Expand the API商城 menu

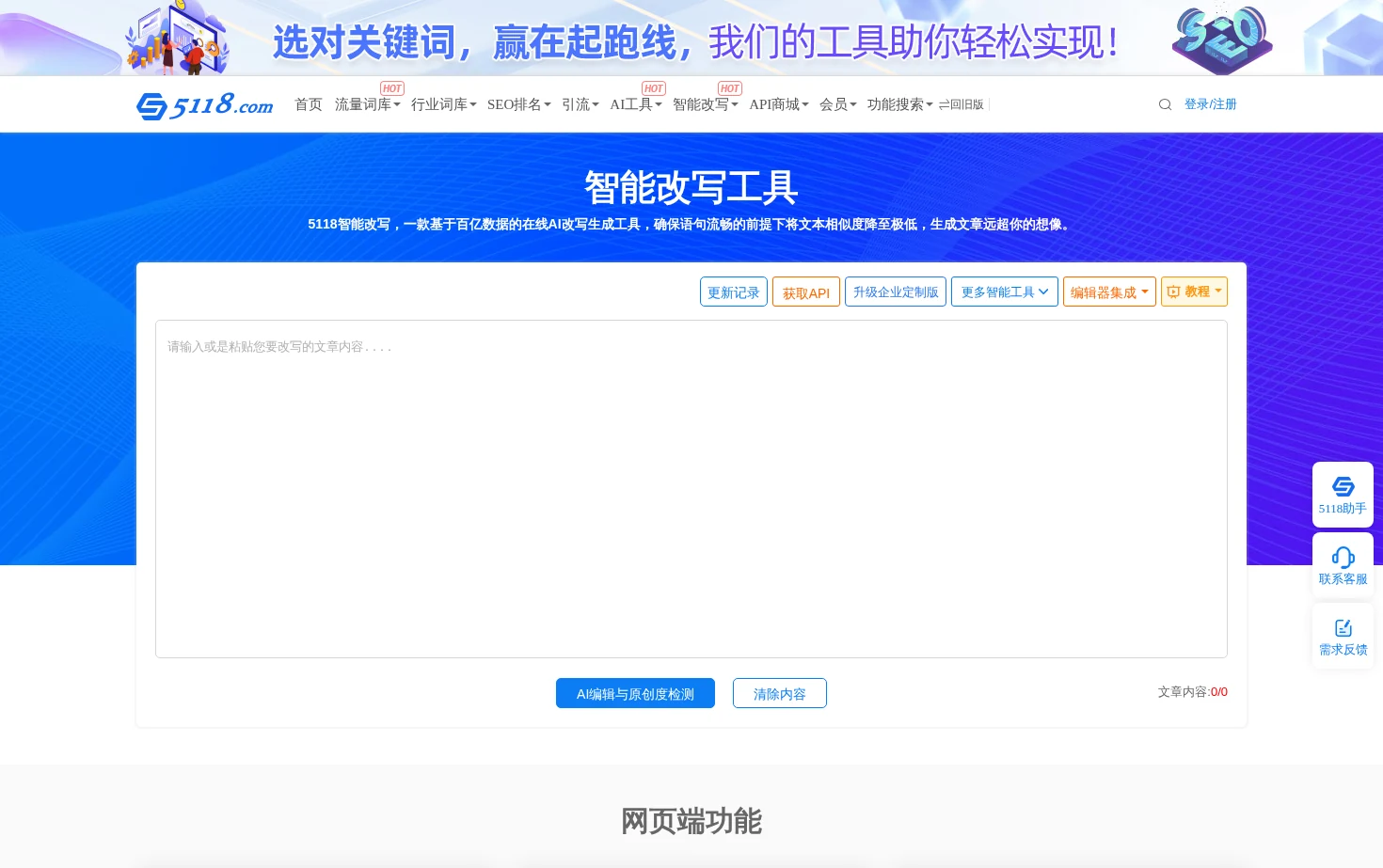tap(779, 104)
